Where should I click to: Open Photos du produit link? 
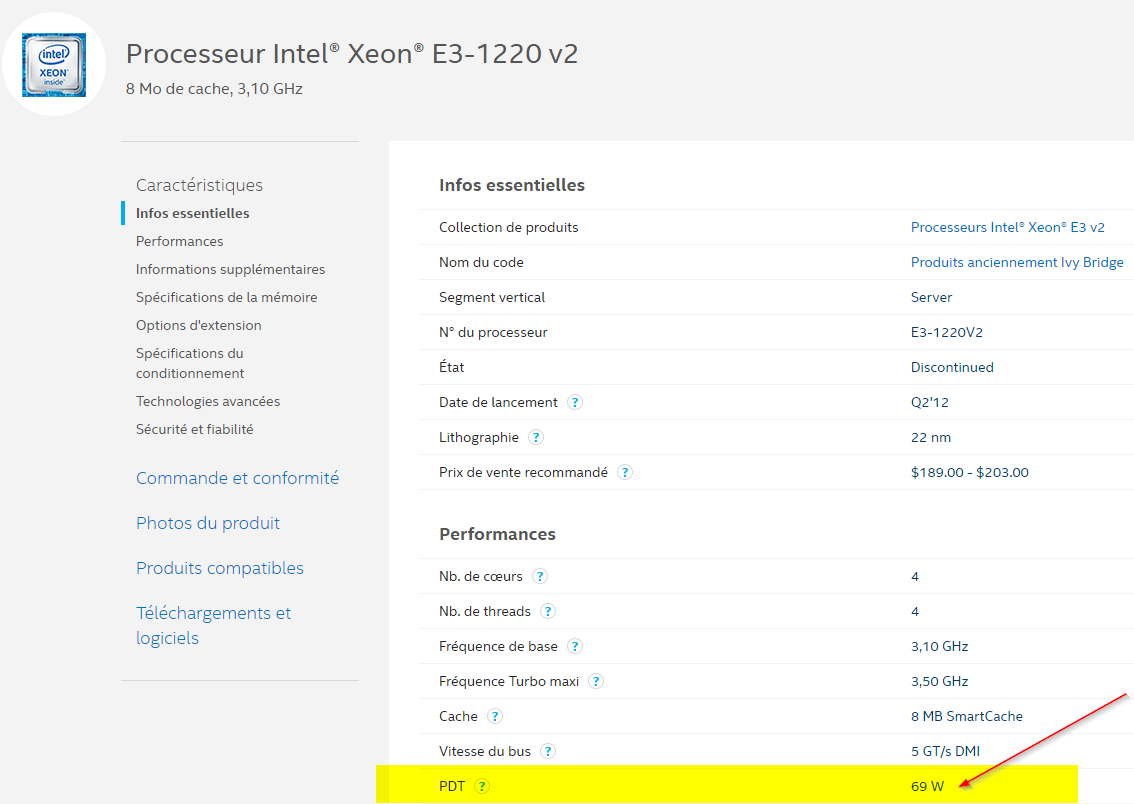[x=208, y=523]
